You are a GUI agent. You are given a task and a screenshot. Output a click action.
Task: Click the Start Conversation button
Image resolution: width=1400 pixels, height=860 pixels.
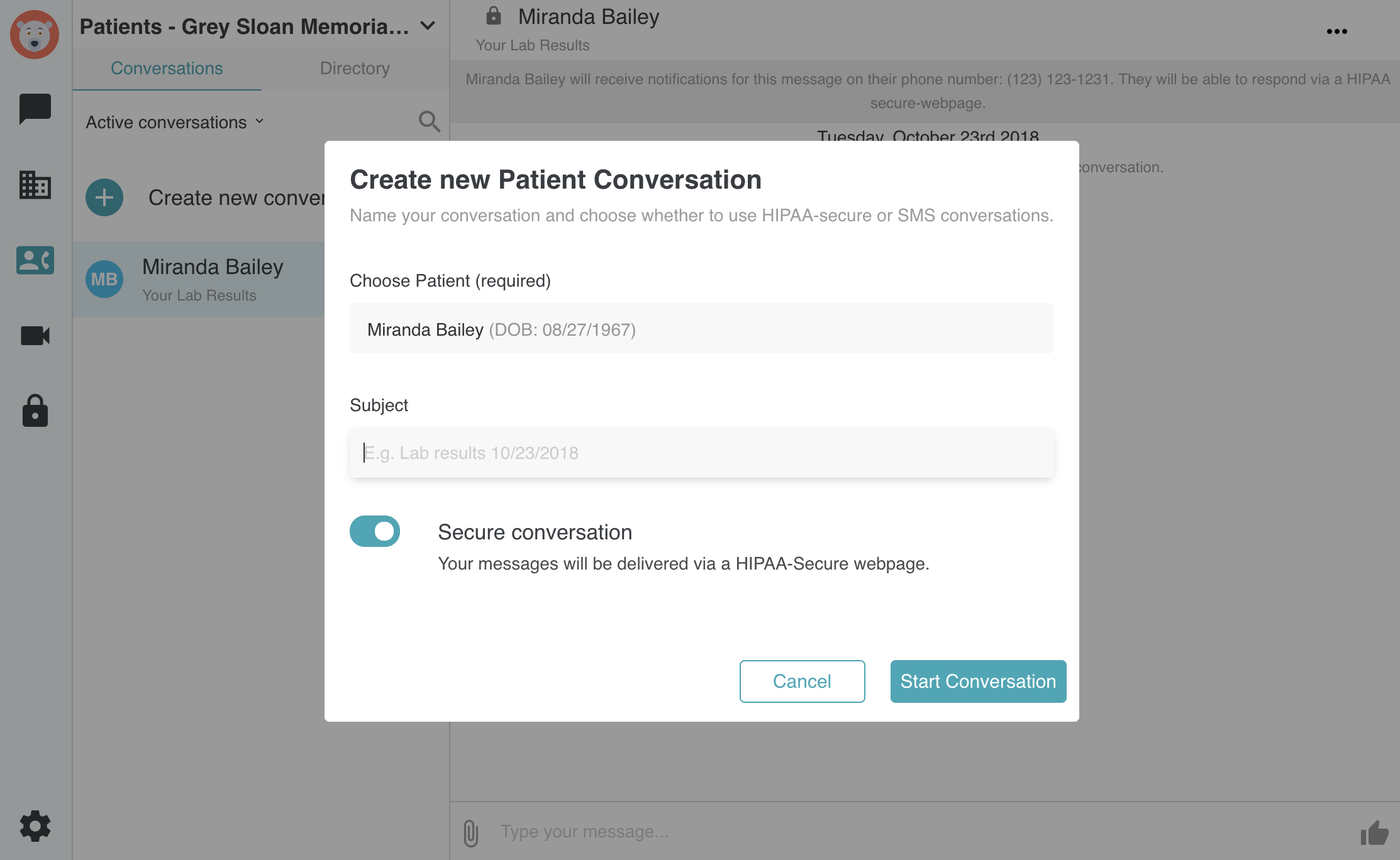pyautogui.click(x=979, y=681)
